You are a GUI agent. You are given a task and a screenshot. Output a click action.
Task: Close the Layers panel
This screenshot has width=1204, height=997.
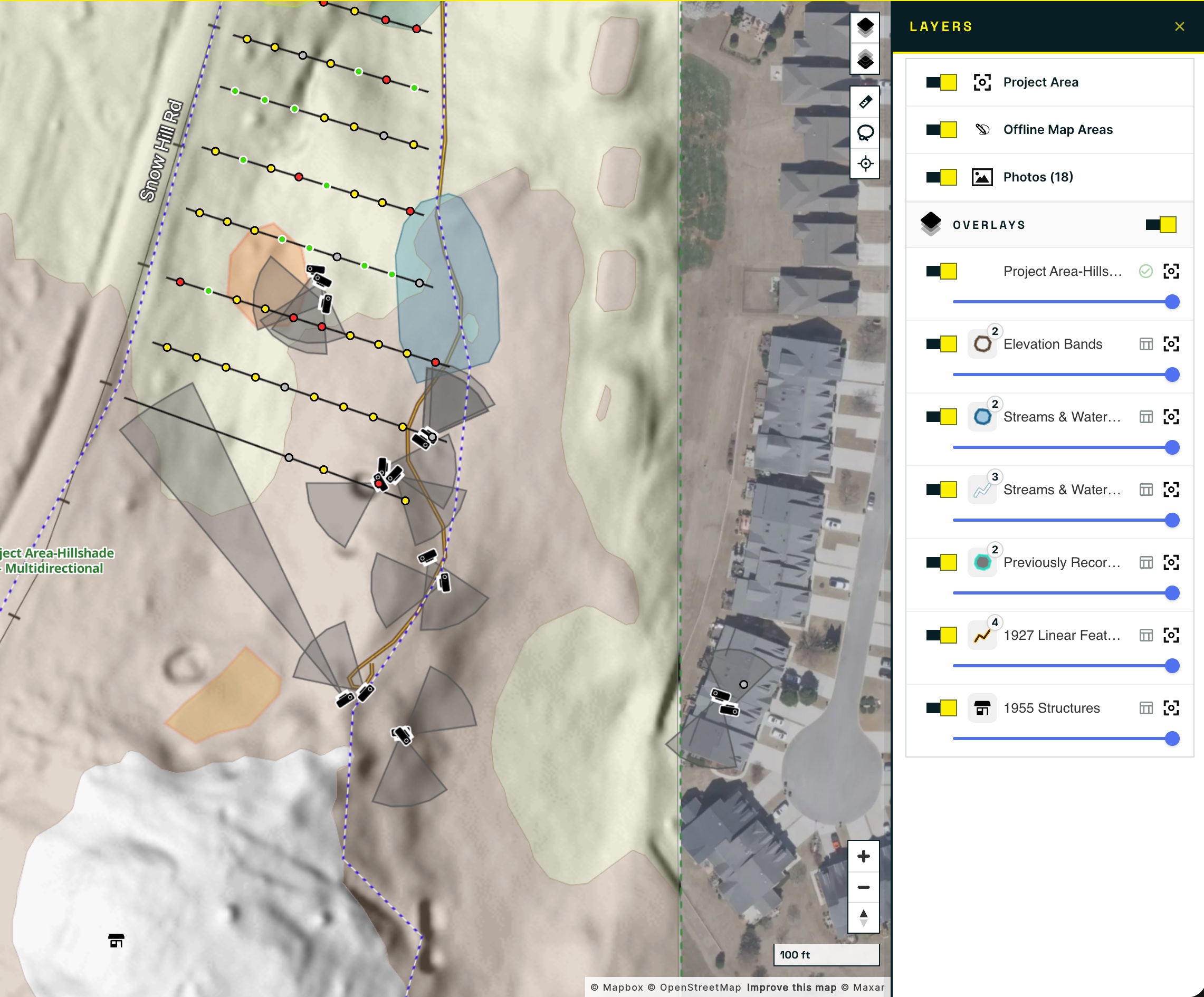1179,26
